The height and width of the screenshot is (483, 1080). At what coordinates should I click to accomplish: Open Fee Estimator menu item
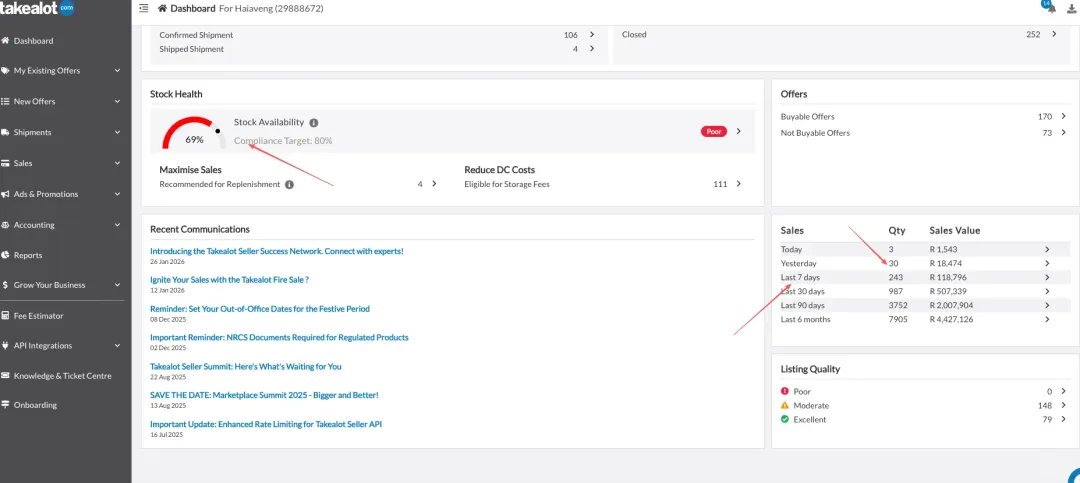39,316
